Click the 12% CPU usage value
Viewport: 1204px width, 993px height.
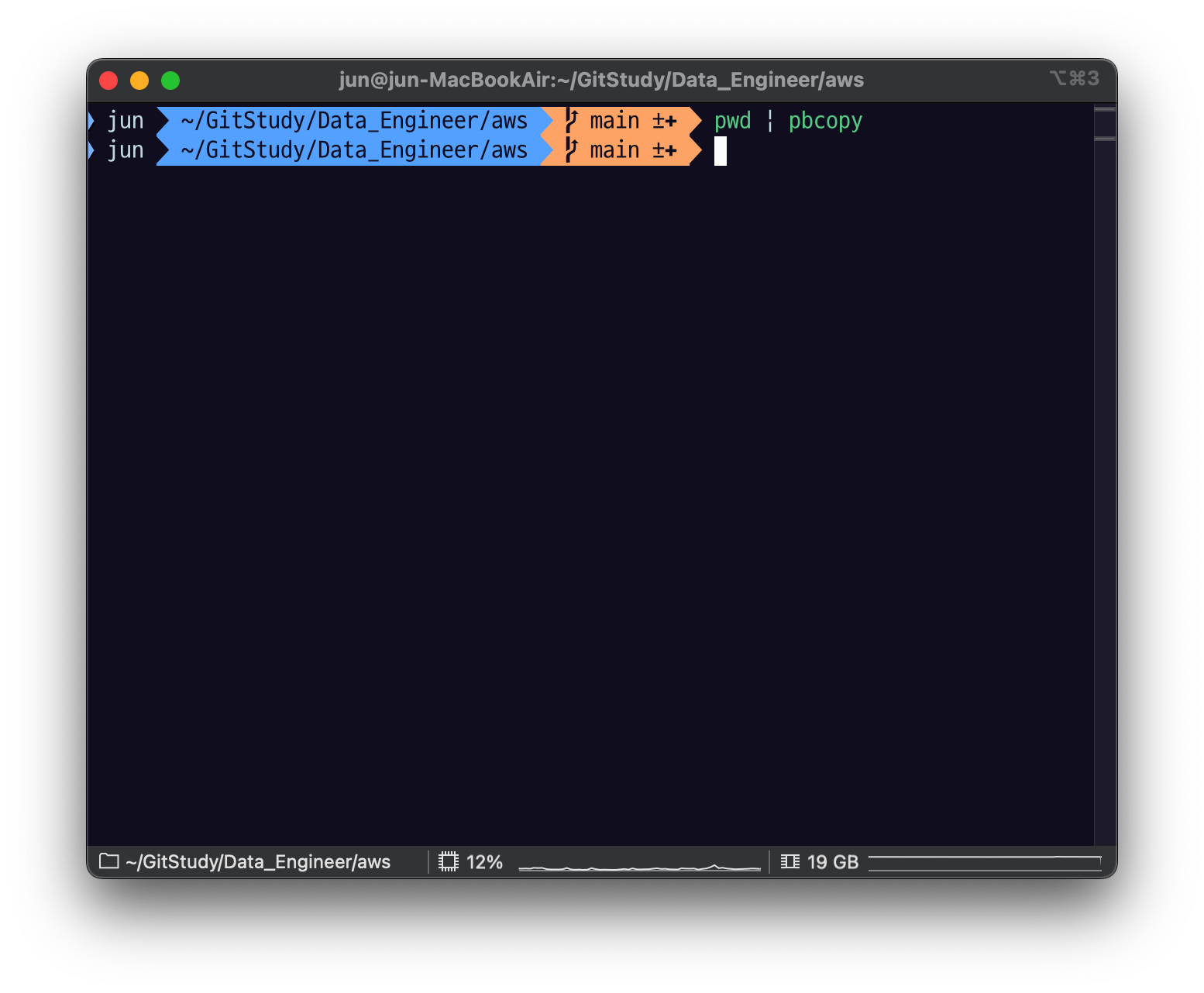coord(484,862)
